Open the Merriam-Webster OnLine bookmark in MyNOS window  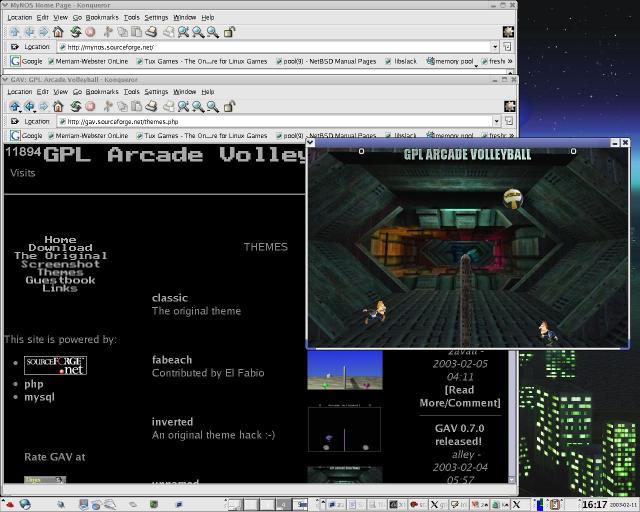88,61
